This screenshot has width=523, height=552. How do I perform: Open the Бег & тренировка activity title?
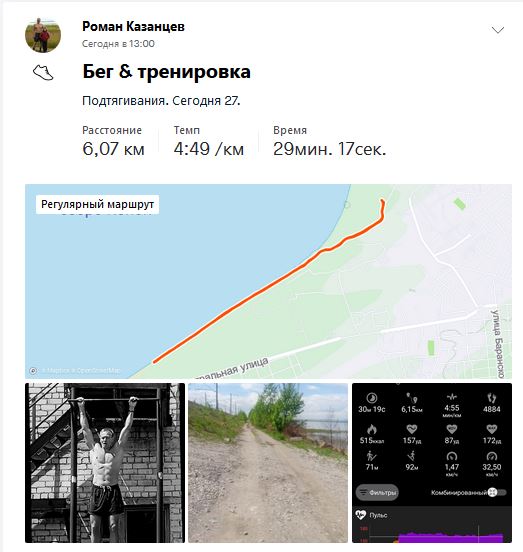(166, 71)
